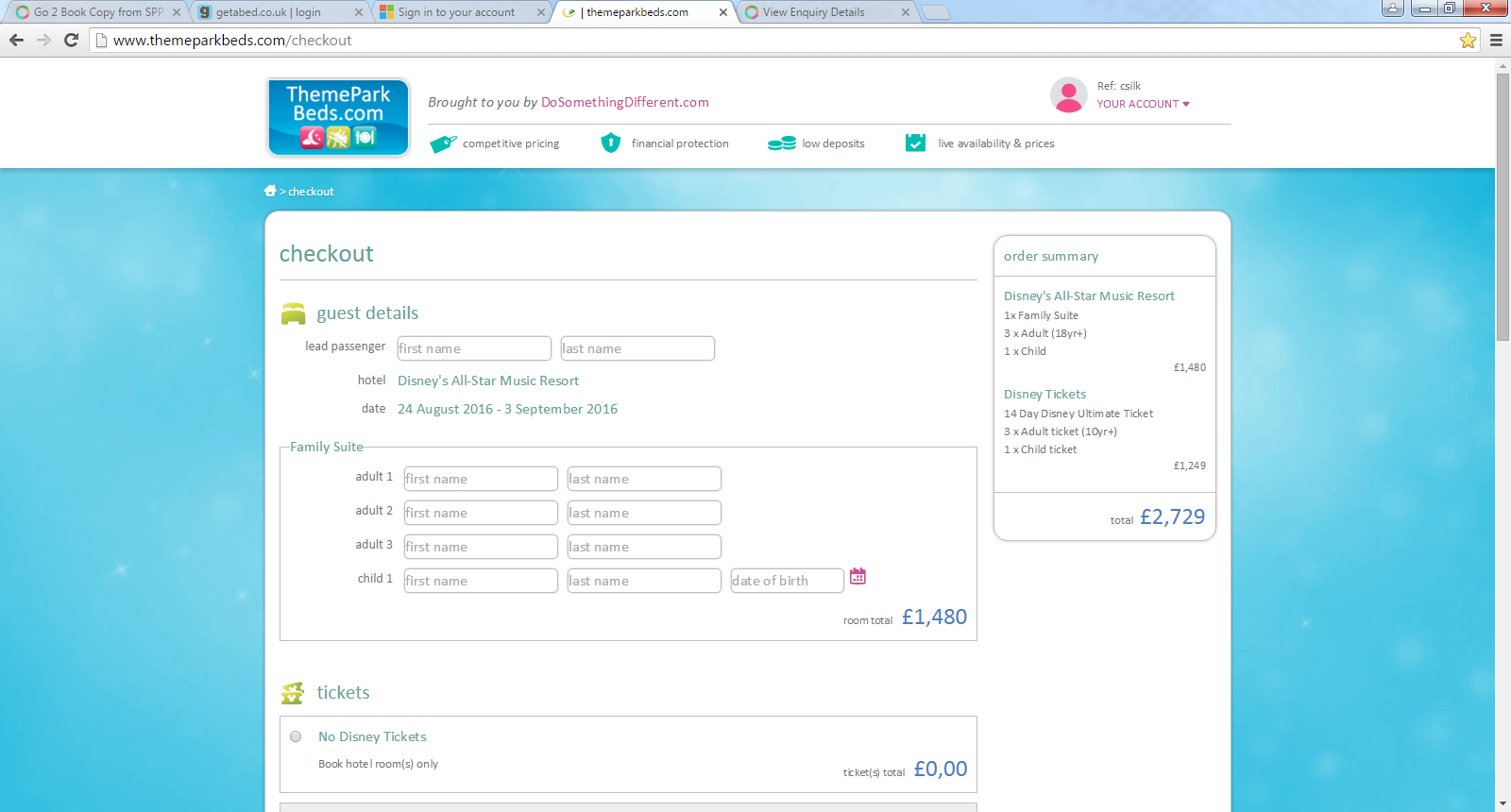Open the Chrome hamburger menu
The height and width of the screenshot is (812, 1511).
1496,40
